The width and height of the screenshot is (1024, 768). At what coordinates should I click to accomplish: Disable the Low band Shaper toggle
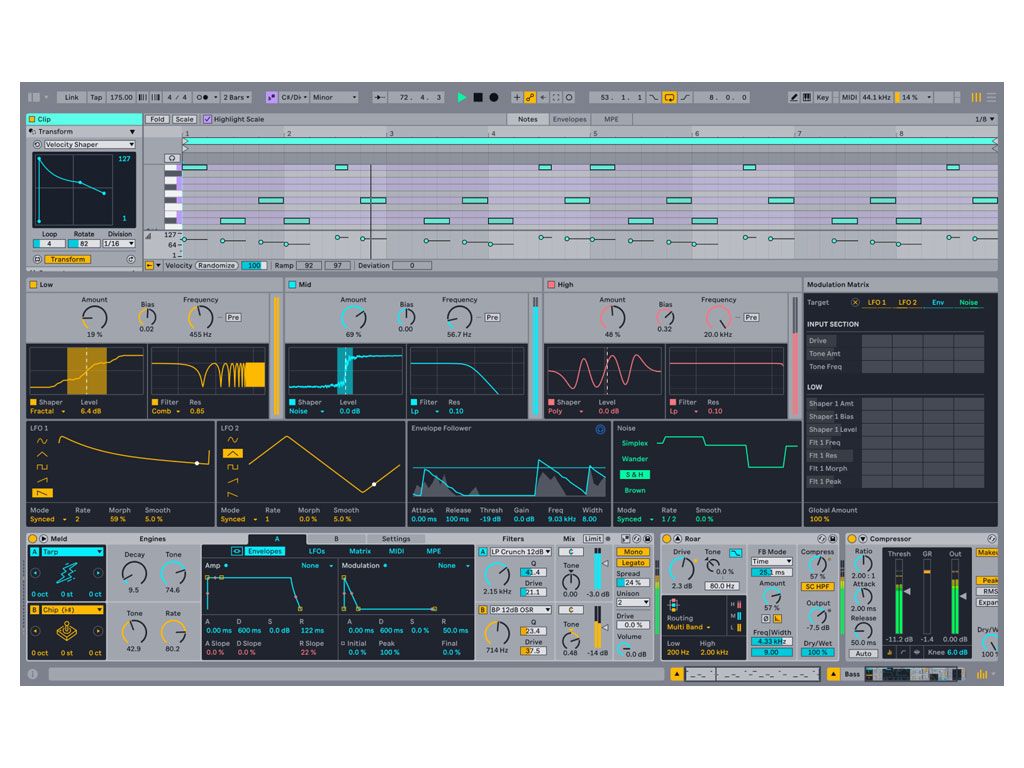point(34,402)
